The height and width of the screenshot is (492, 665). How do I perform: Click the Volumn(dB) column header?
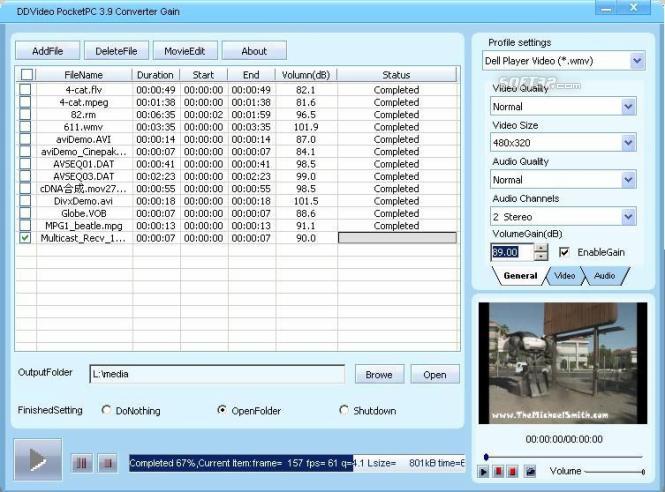pos(306,75)
